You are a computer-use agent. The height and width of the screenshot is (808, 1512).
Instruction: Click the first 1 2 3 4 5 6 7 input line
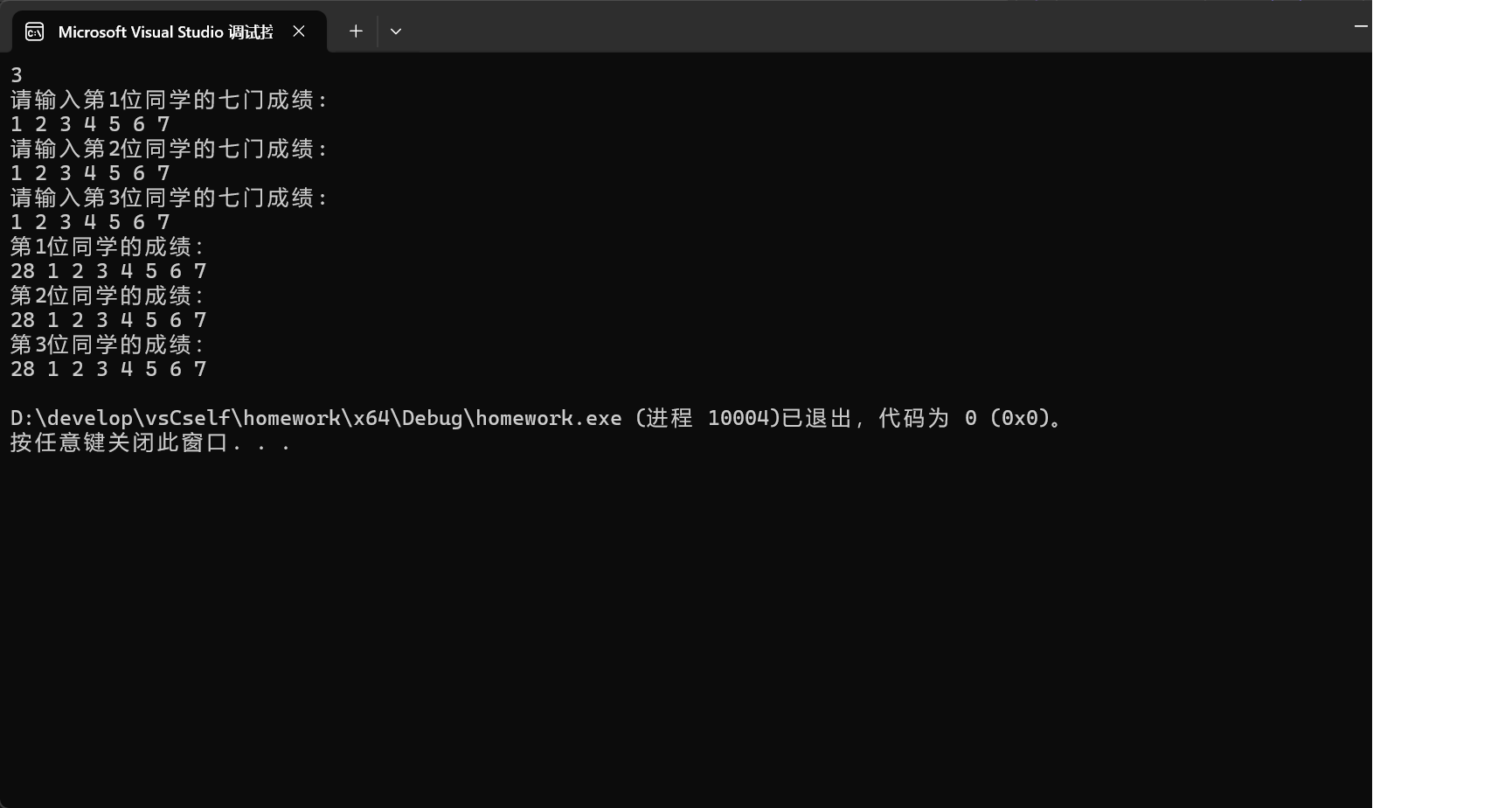pyautogui.click(x=91, y=123)
